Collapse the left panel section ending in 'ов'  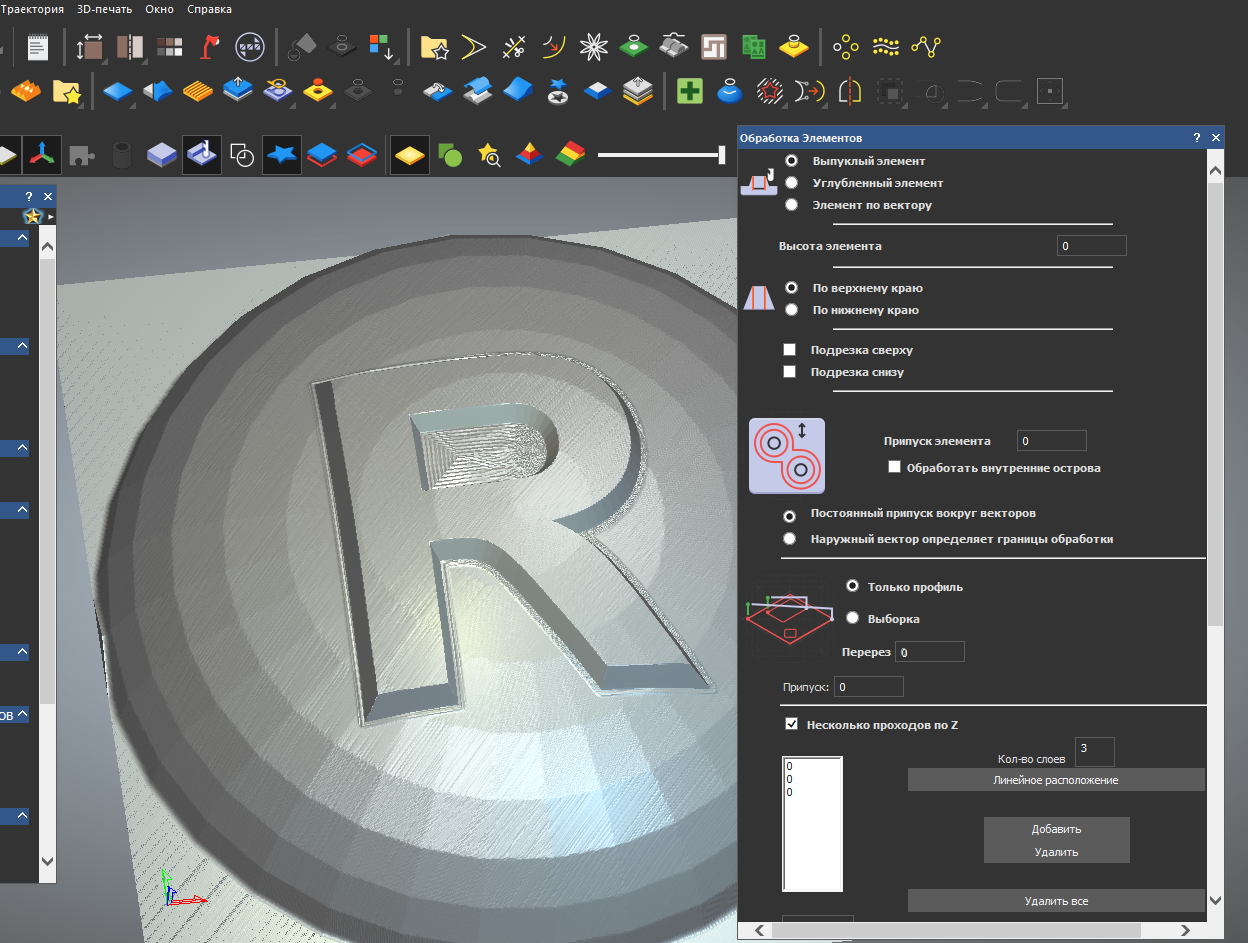22,715
